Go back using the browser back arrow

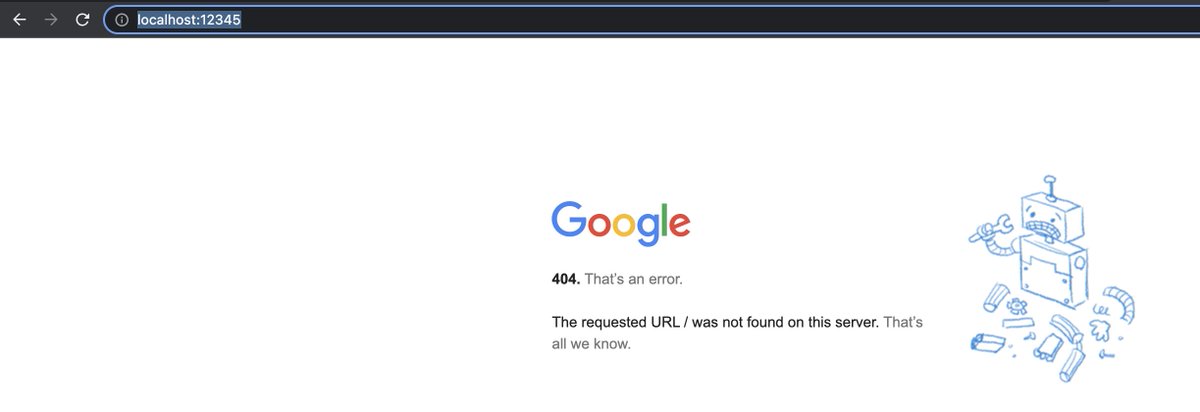click(x=19, y=19)
